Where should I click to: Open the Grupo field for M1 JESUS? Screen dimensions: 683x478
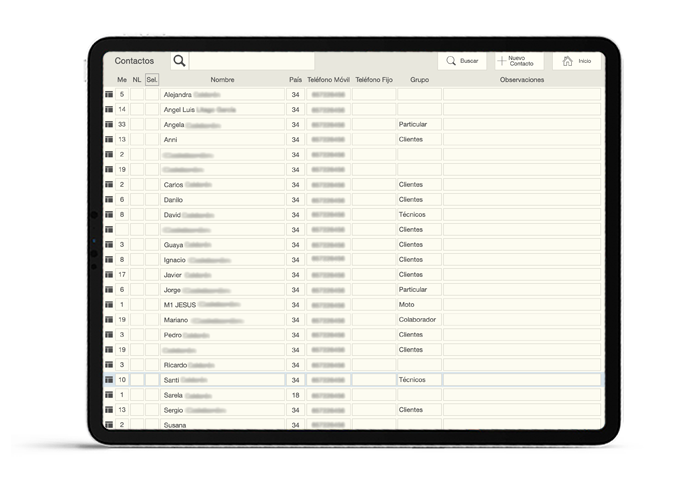pyautogui.click(x=419, y=305)
